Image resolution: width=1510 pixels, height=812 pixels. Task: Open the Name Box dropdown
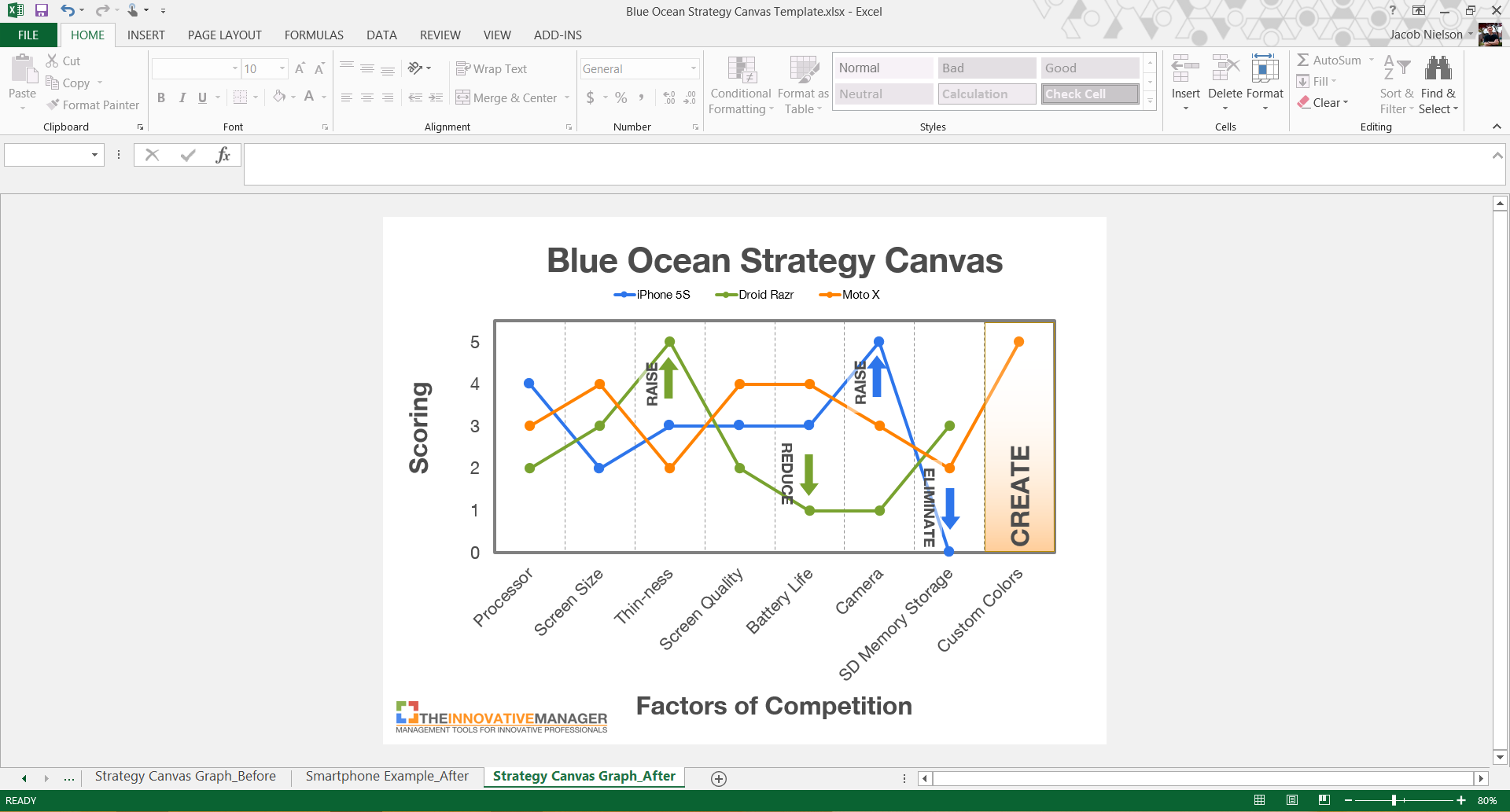[94, 155]
